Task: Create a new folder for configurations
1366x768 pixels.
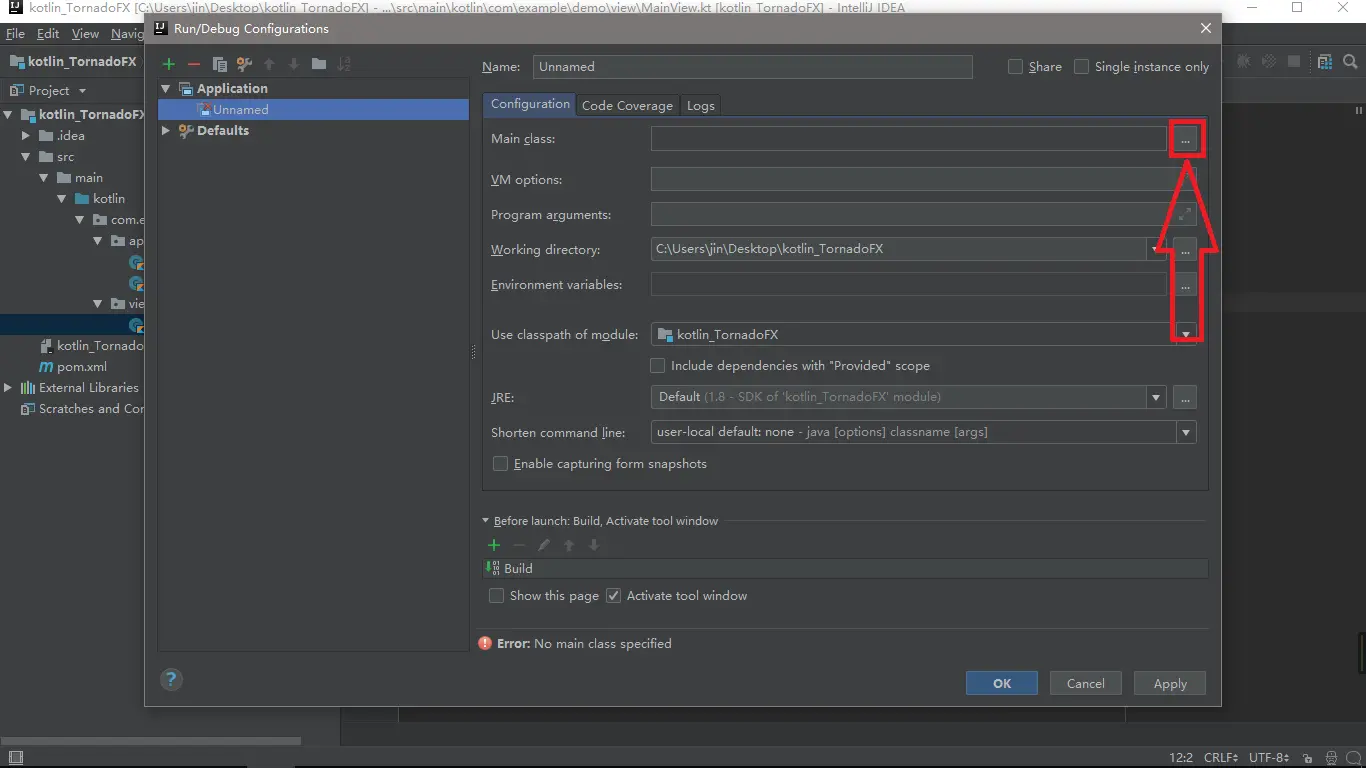Action: (319, 64)
